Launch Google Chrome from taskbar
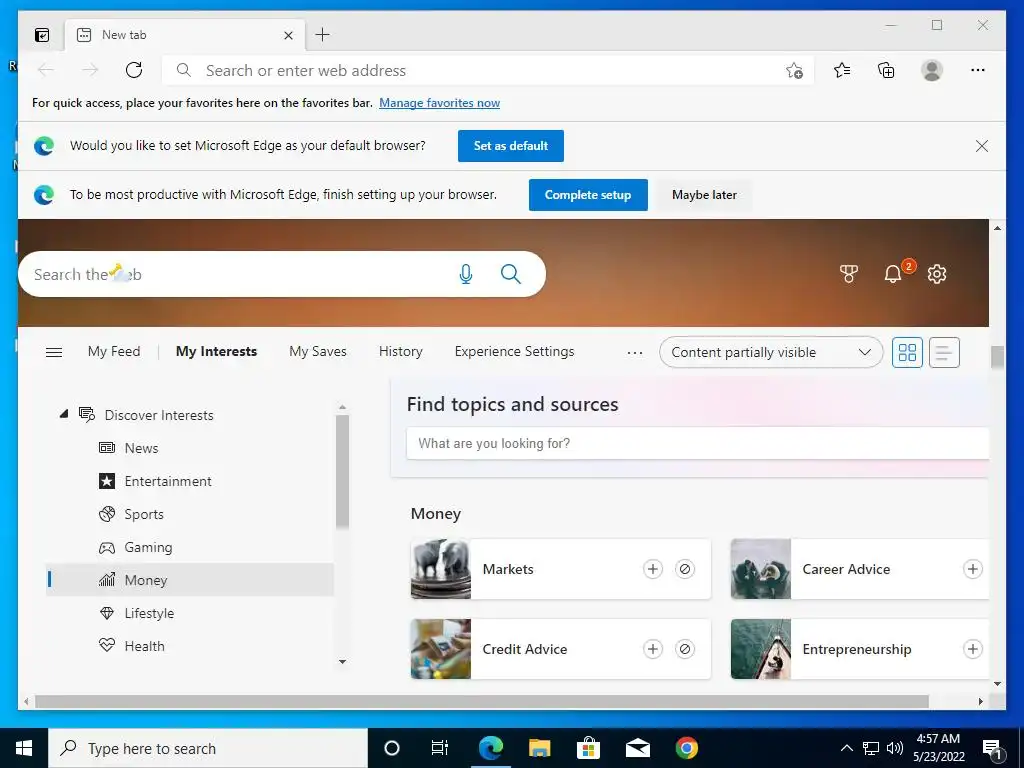The image size is (1024, 768). pos(686,748)
